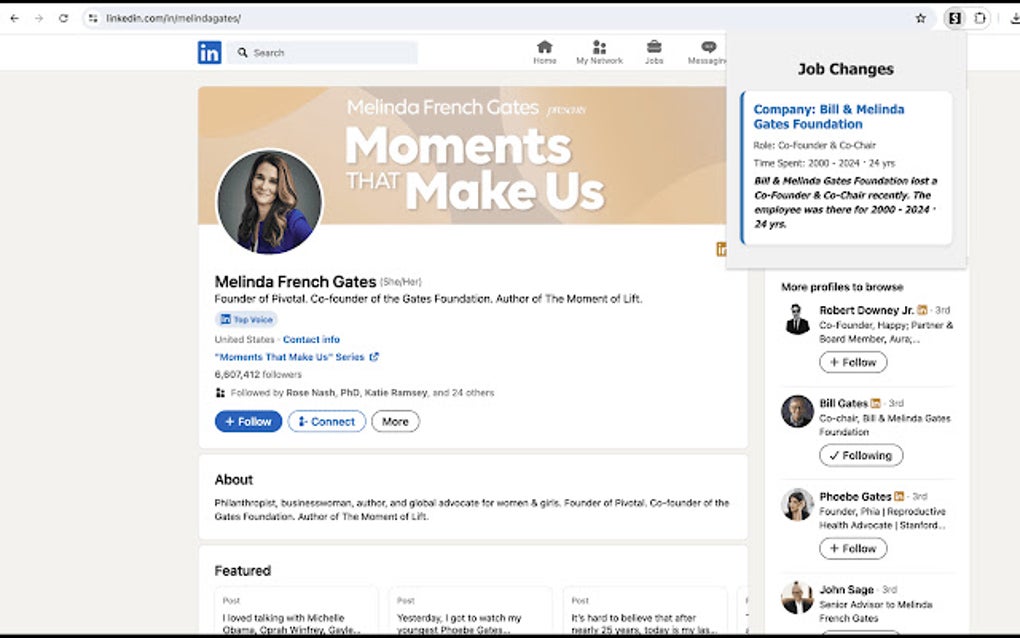Click Connect on Melinda French Gates profile
Viewport: 1020px width, 638px height.
pyautogui.click(x=326, y=421)
